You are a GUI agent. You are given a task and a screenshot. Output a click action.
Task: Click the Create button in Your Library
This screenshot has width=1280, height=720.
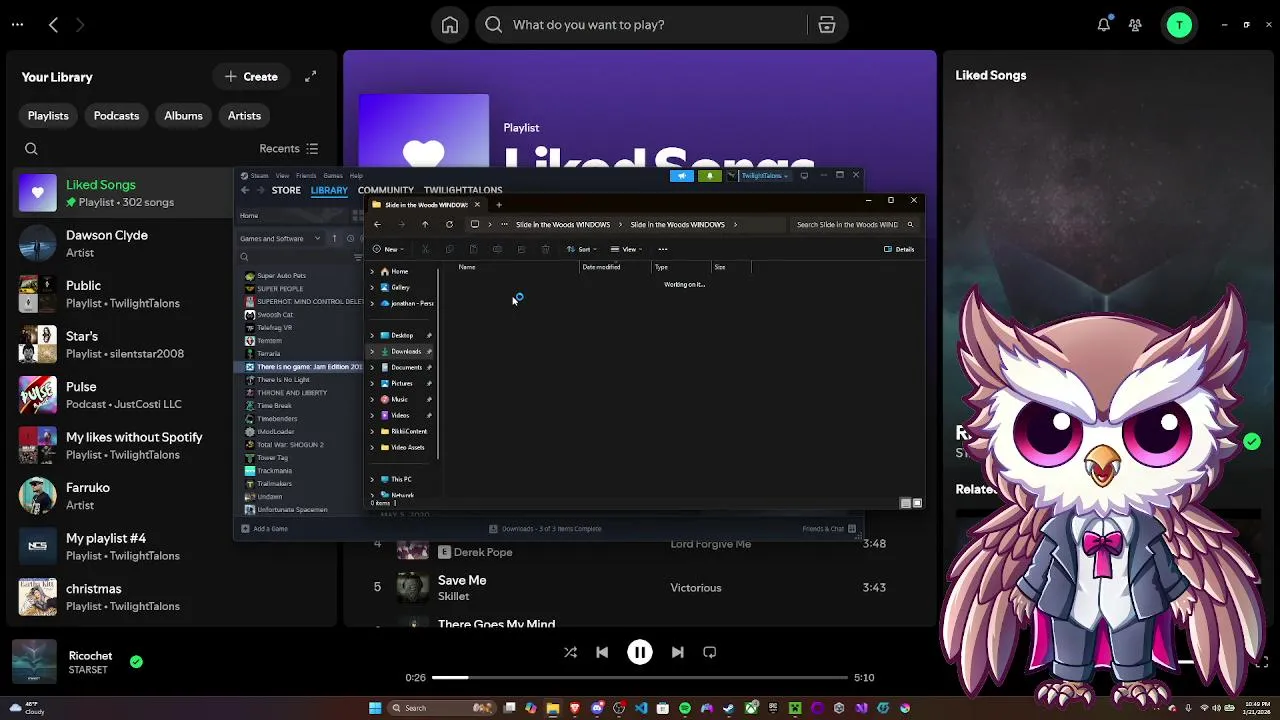click(251, 76)
